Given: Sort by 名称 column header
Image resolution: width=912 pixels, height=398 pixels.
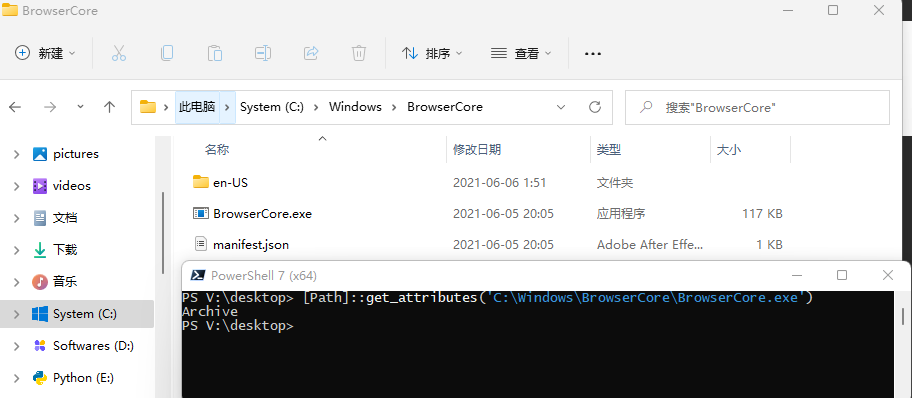Looking at the screenshot, I should coord(216,150).
